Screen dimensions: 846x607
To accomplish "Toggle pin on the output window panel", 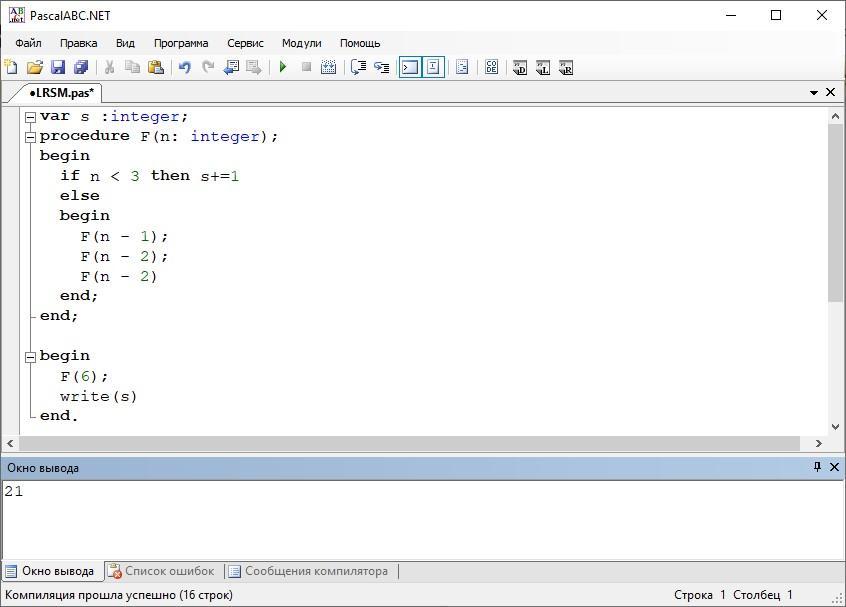I will [817, 467].
